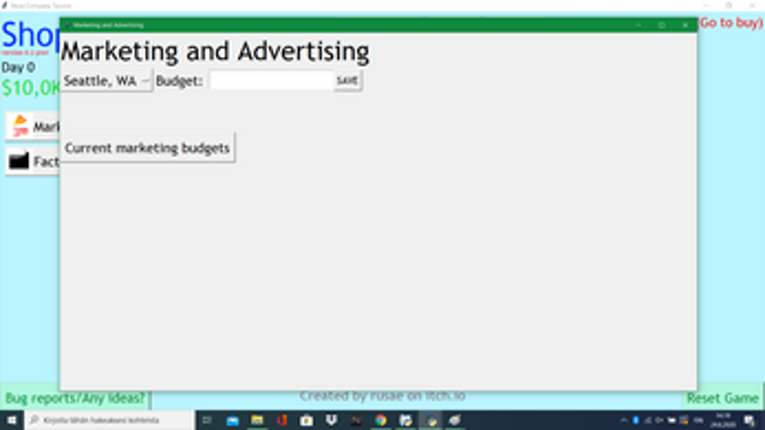The width and height of the screenshot is (765, 430).
Task: Minimize the Marketing and Advertising window
Action: click(x=638, y=25)
